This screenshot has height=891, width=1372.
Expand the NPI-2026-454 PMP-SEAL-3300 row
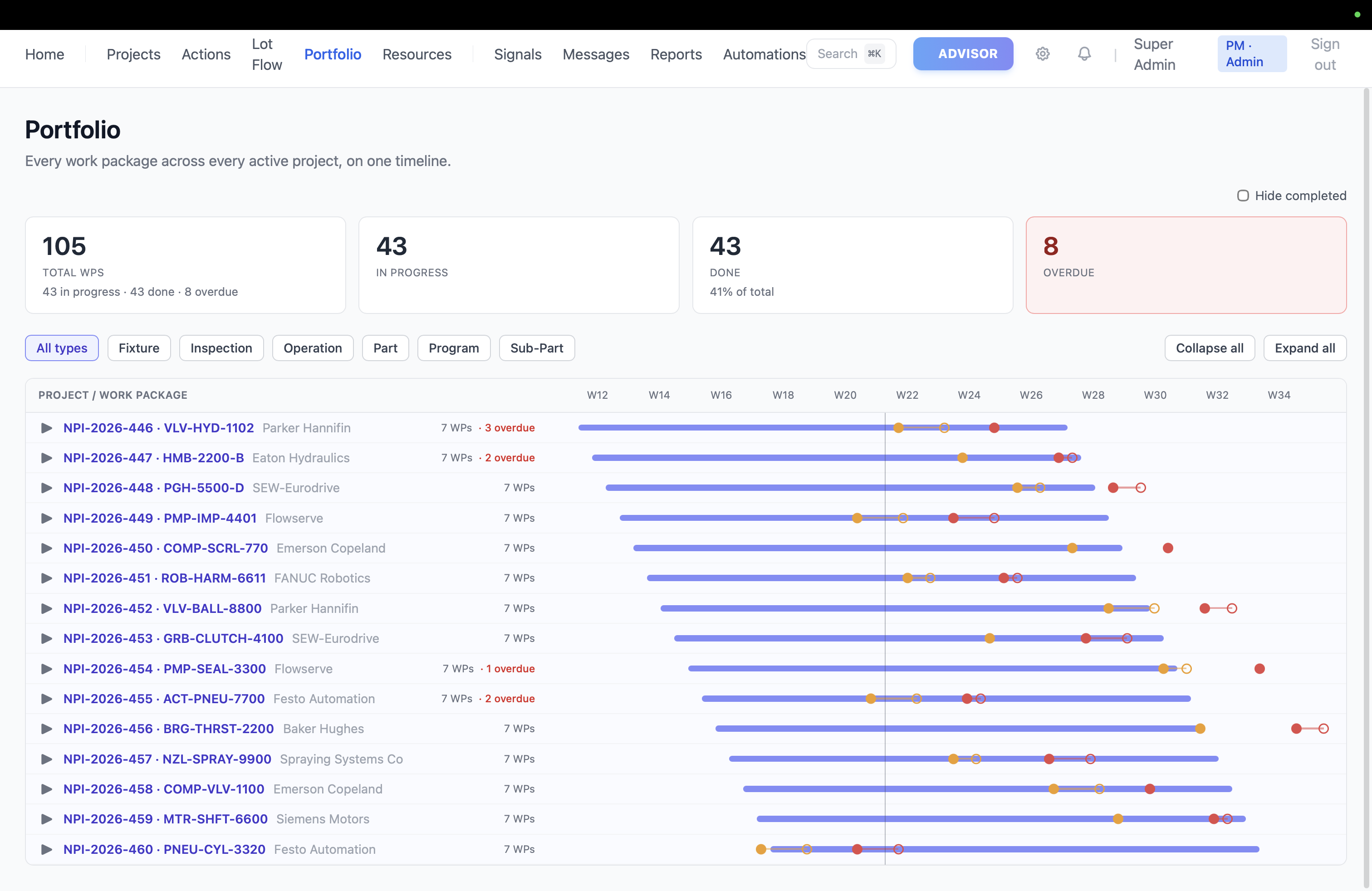47,669
